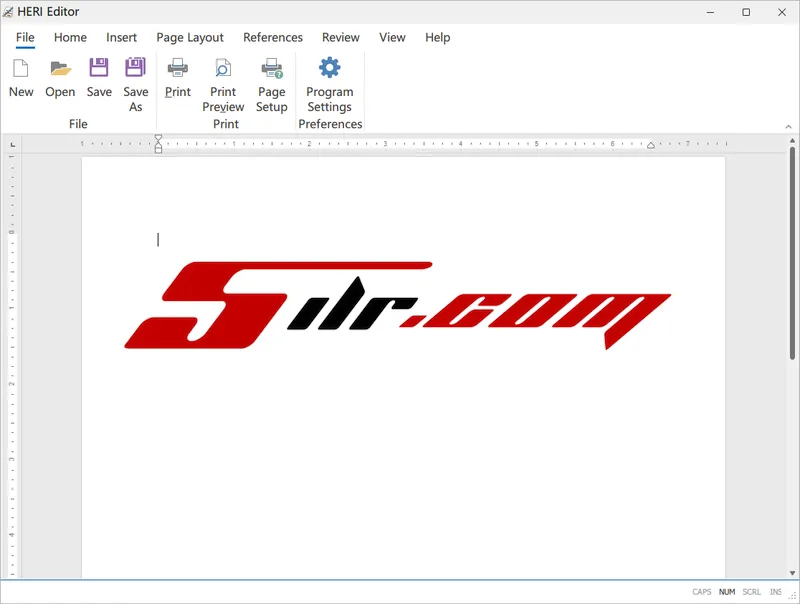Image resolution: width=800 pixels, height=604 pixels.
Task: Open the Page Layout ribbon tab
Action: coord(190,37)
